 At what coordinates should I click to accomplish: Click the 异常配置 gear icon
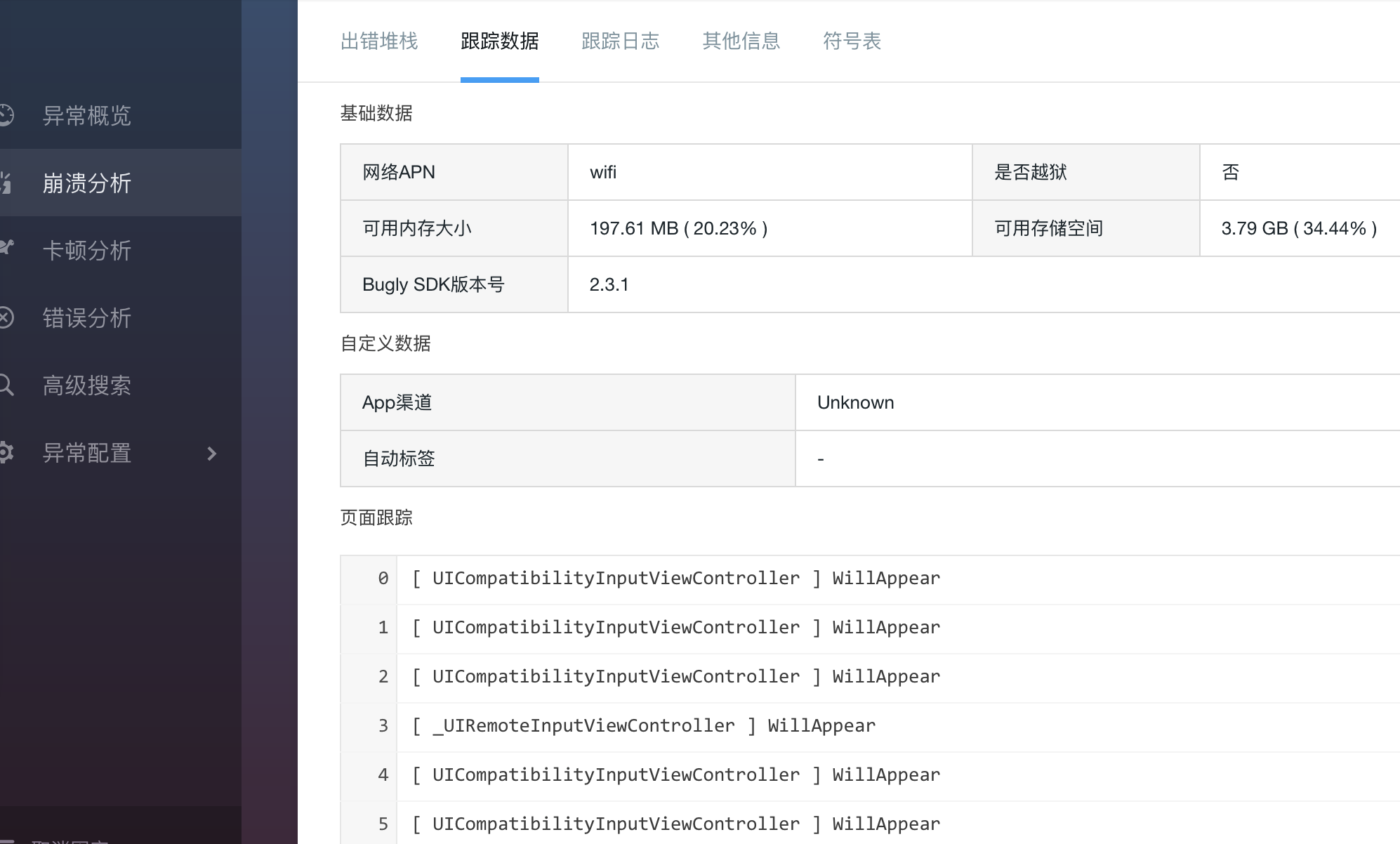coord(6,453)
